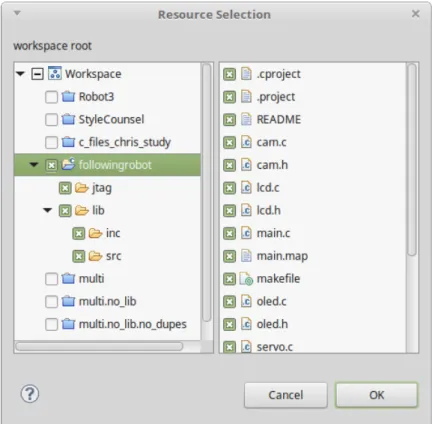Click the main.map file icon
432x424 pixels.
pyautogui.click(x=246, y=256)
